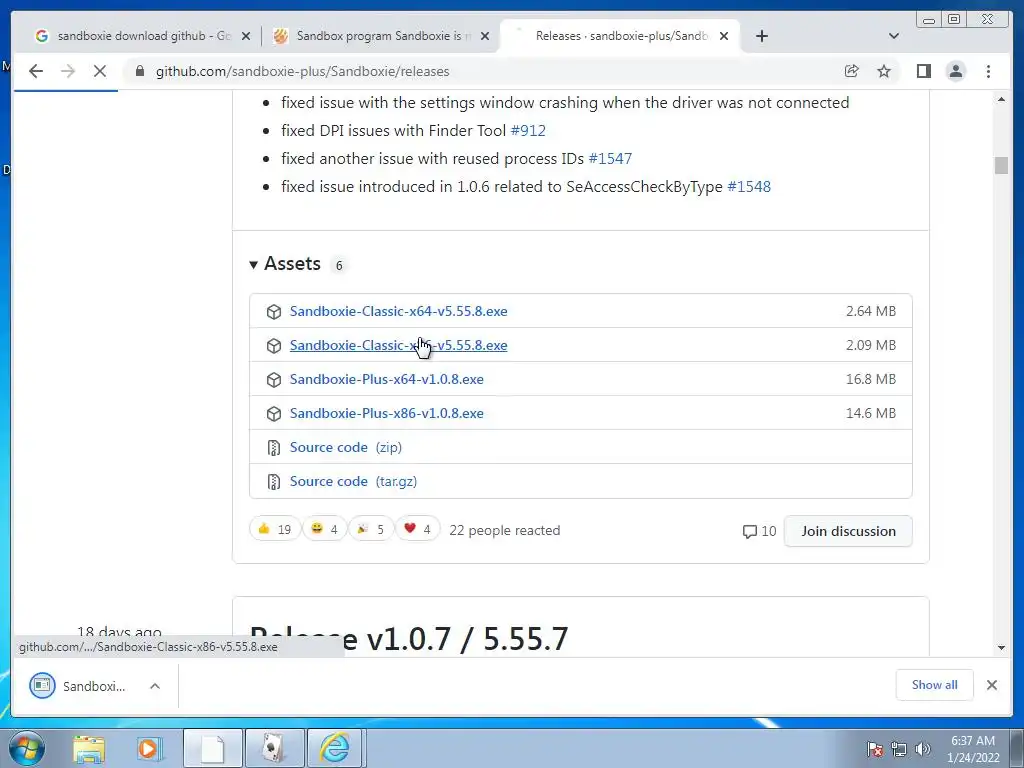Screen dimensions: 1024x768
Task: Open the side panel icon
Action: (923, 71)
